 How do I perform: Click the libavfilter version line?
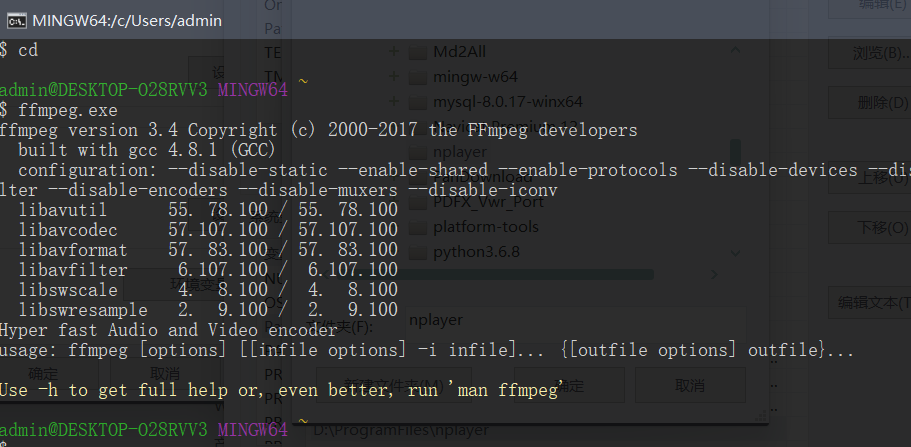(x=208, y=270)
